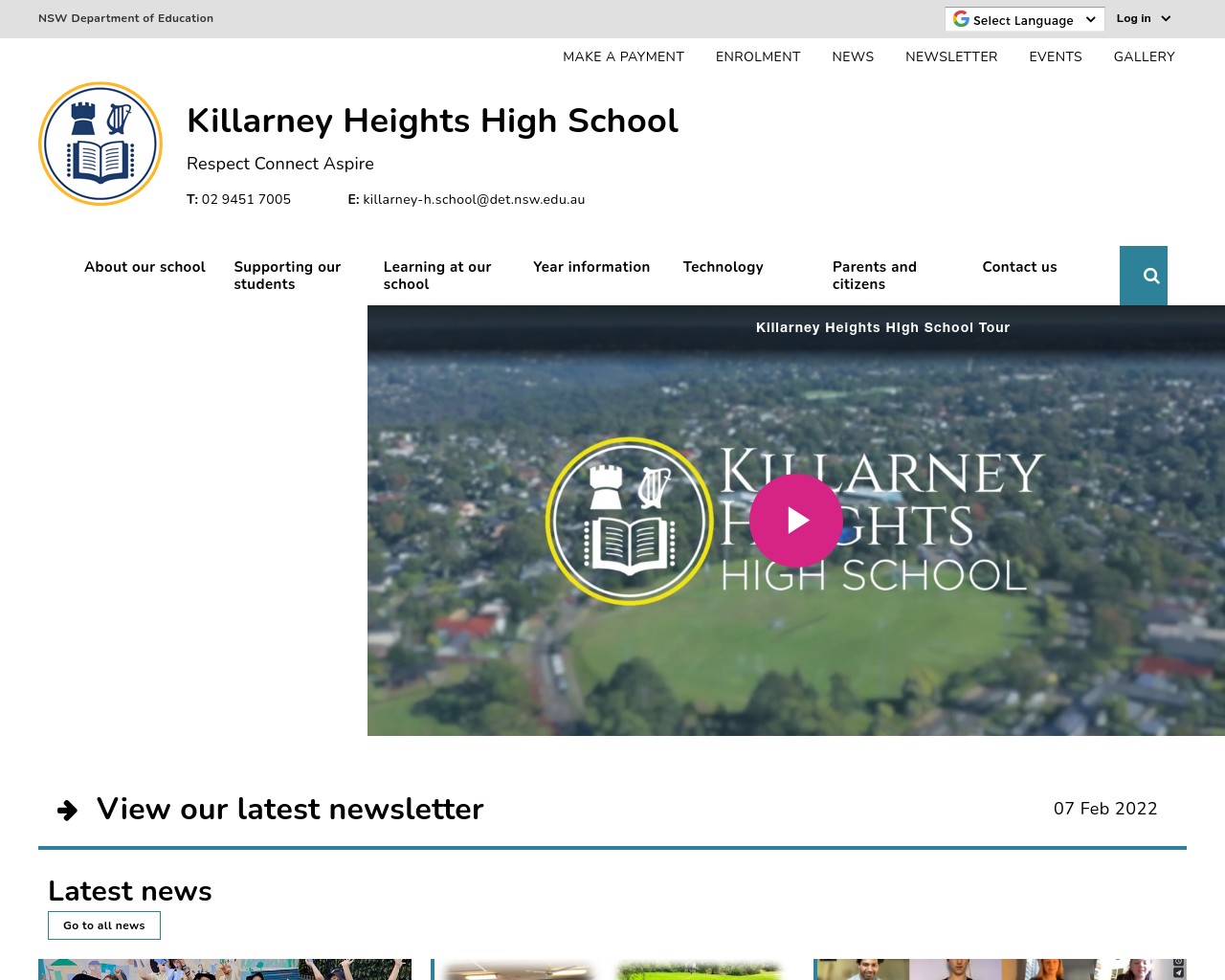Click the View our latest newsletter heading
Screen dimensions: 1225x980
[290, 809]
